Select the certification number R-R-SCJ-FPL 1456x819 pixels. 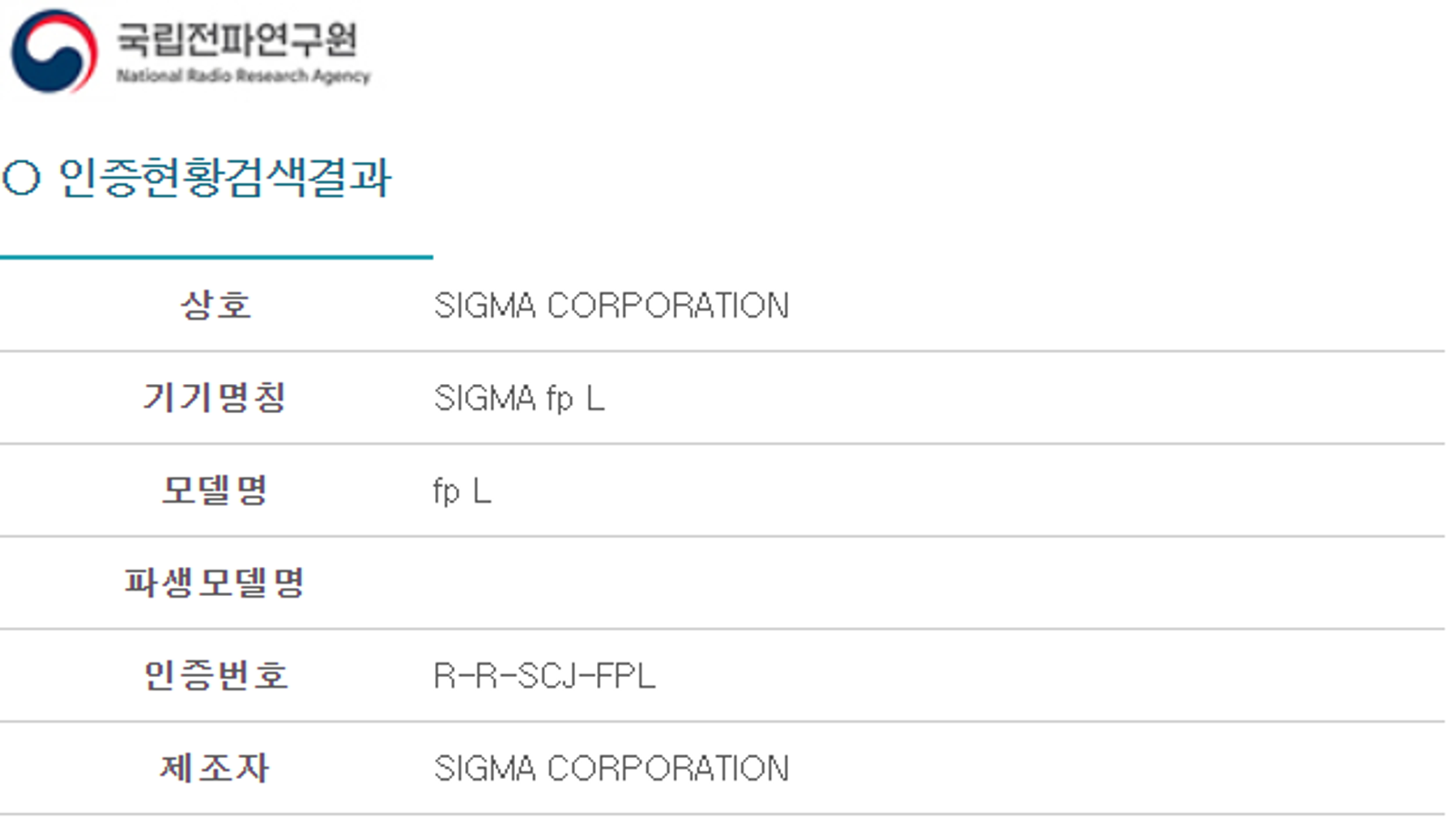(544, 676)
